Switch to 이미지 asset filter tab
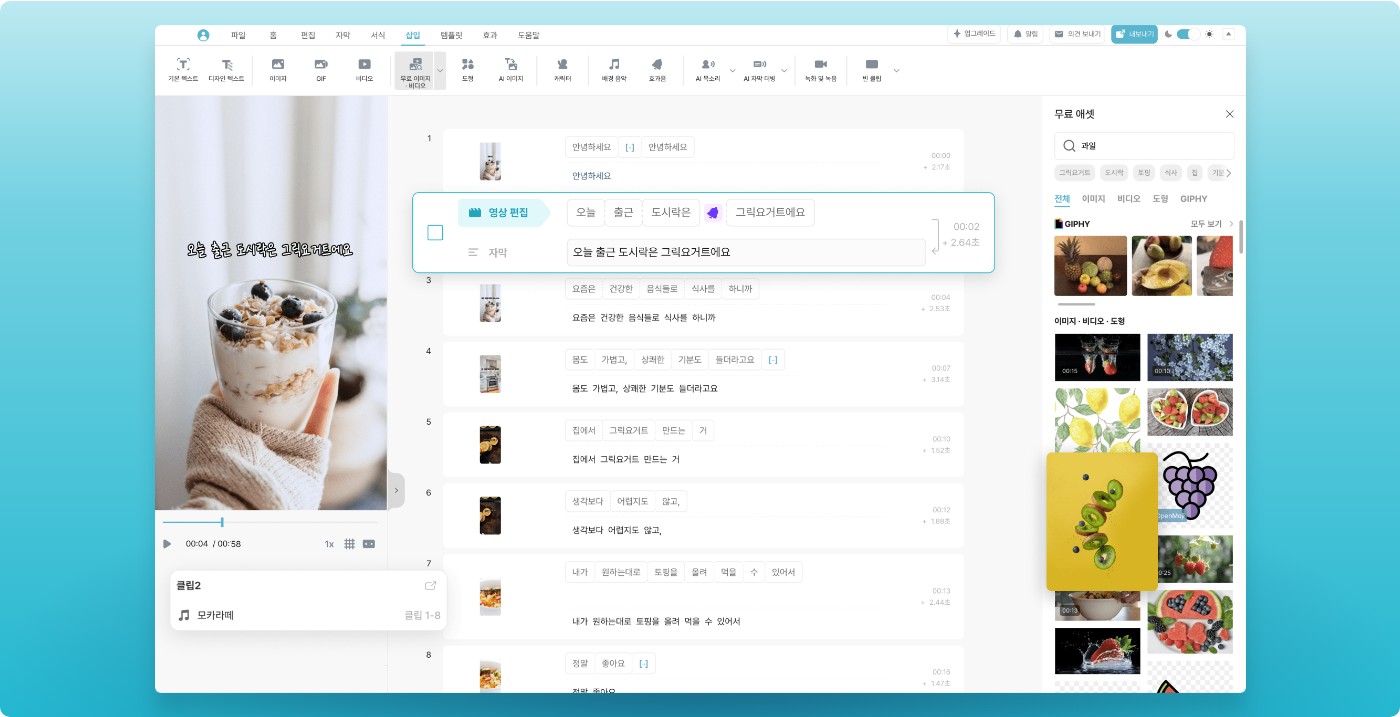The image size is (1400, 717). 1093,199
